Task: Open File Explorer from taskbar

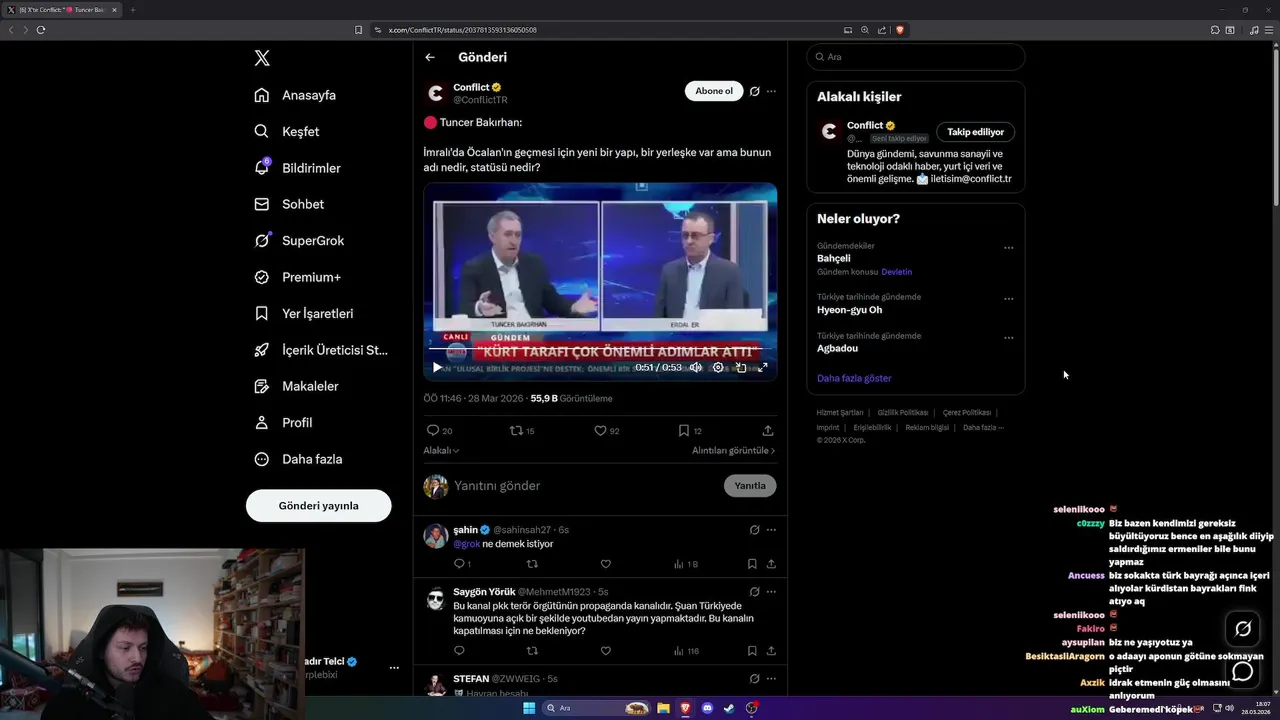Action: coord(663,708)
